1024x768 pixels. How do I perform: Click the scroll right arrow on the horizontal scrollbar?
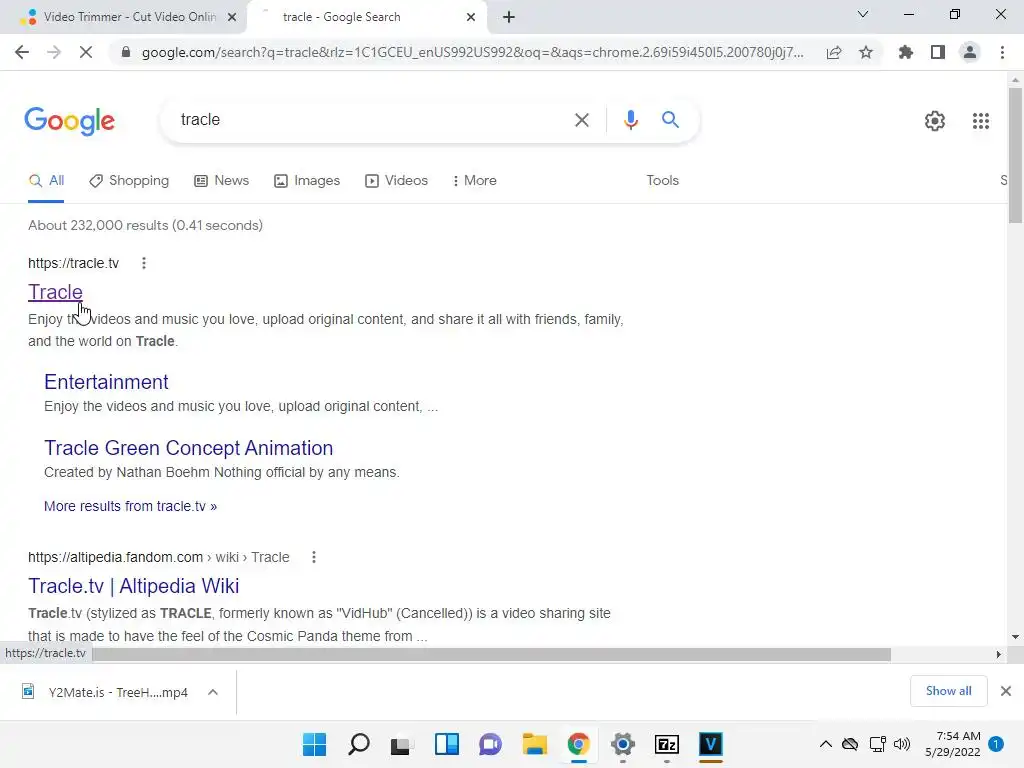pos(998,654)
